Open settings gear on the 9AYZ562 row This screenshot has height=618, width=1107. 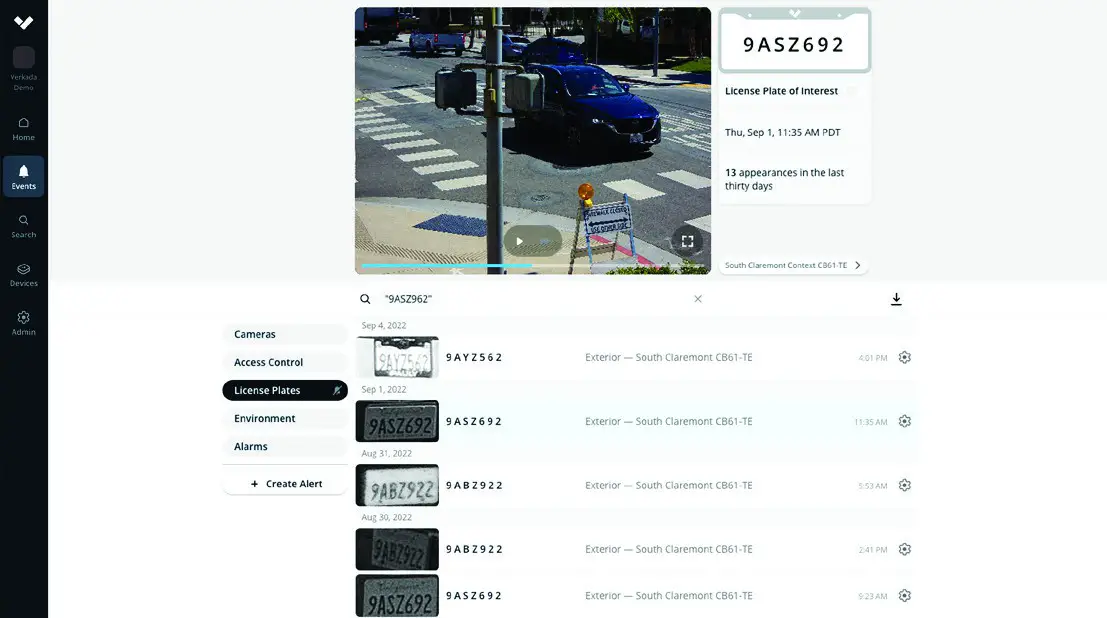904,356
